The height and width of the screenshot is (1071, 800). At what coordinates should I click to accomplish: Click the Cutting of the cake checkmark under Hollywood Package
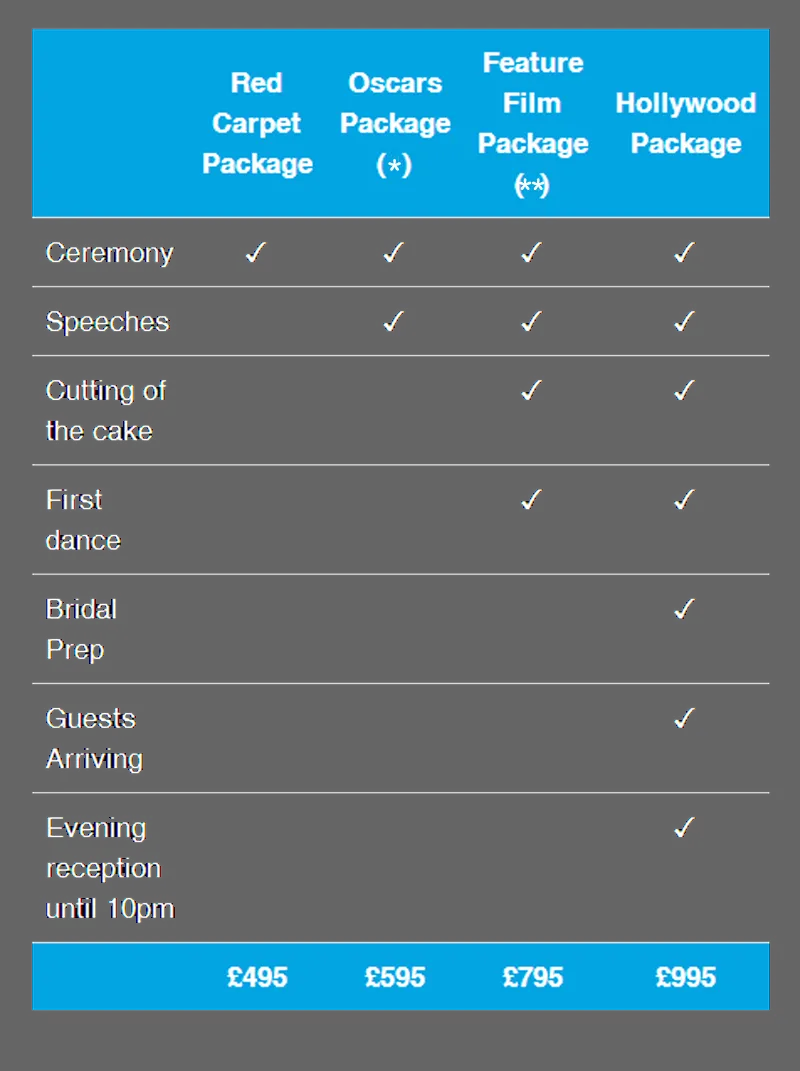click(685, 390)
